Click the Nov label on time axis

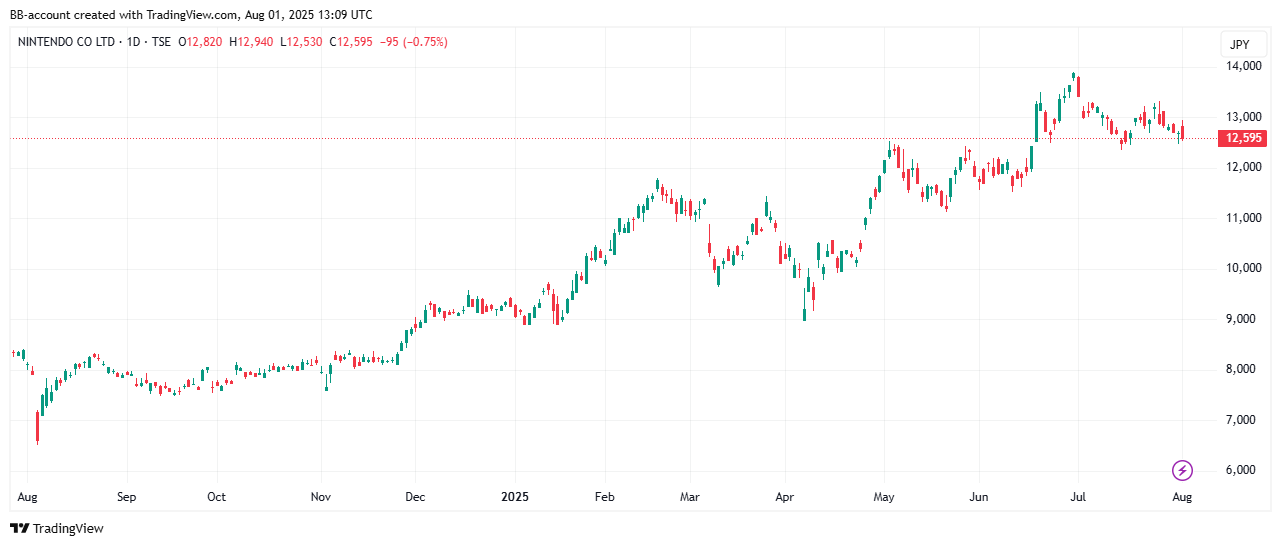tap(321, 496)
